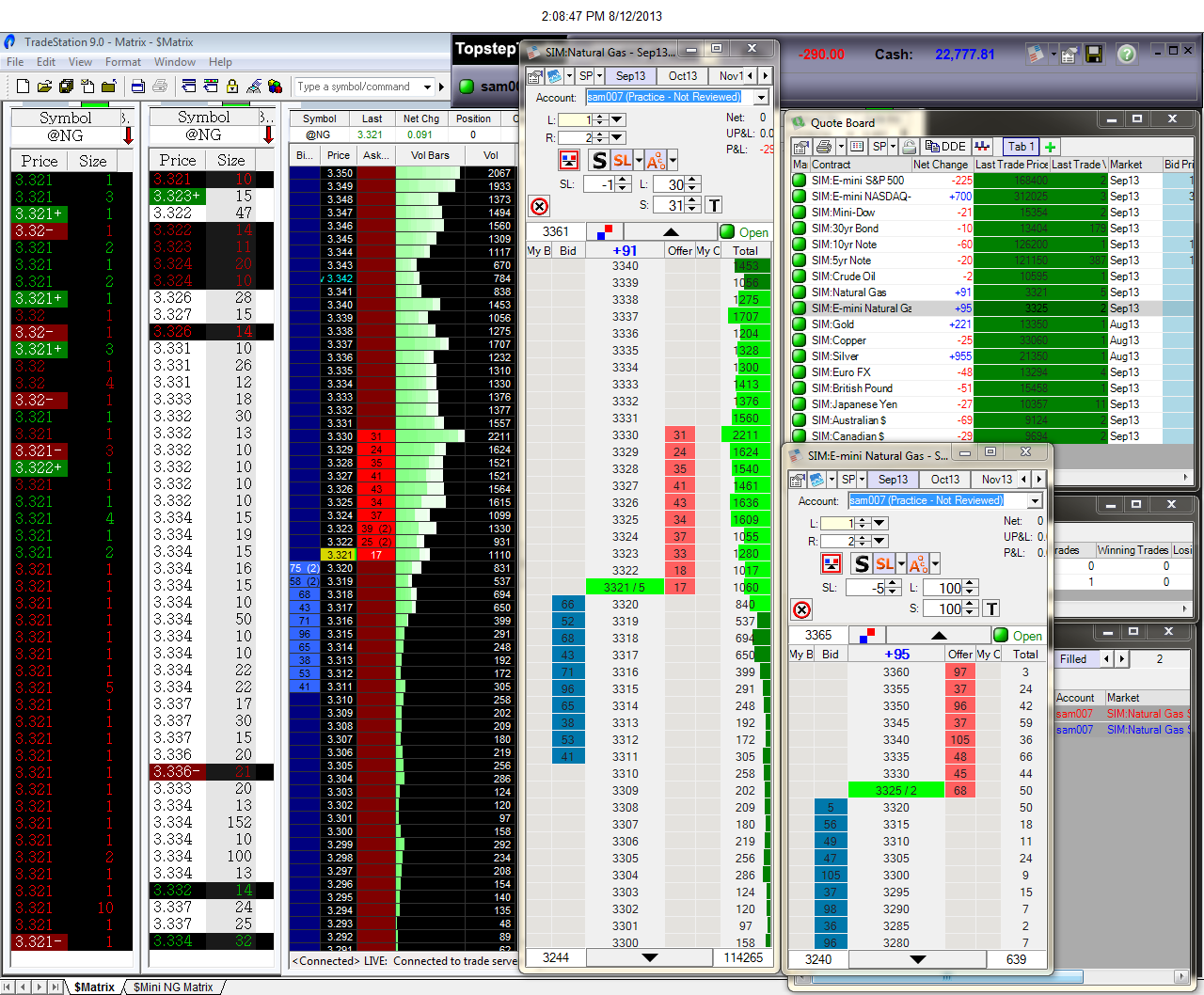Click the padlock icon in the TradeStation toolbar
Viewport: 1204px width, 995px height.
click(x=232, y=87)
